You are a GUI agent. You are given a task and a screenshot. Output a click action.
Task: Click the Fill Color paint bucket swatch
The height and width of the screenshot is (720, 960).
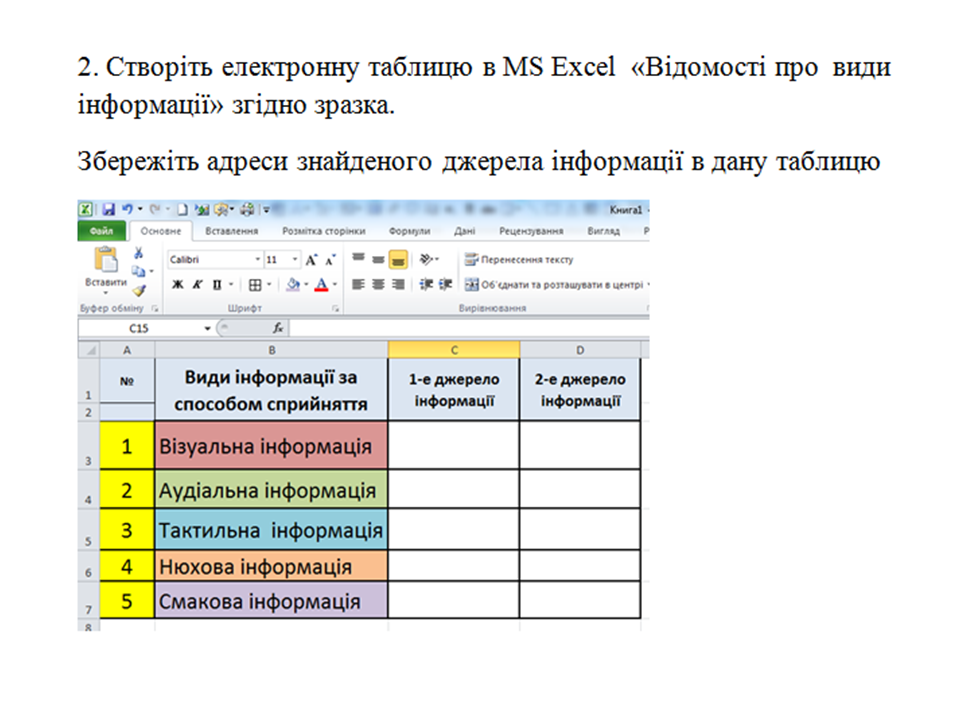[293, 285]
